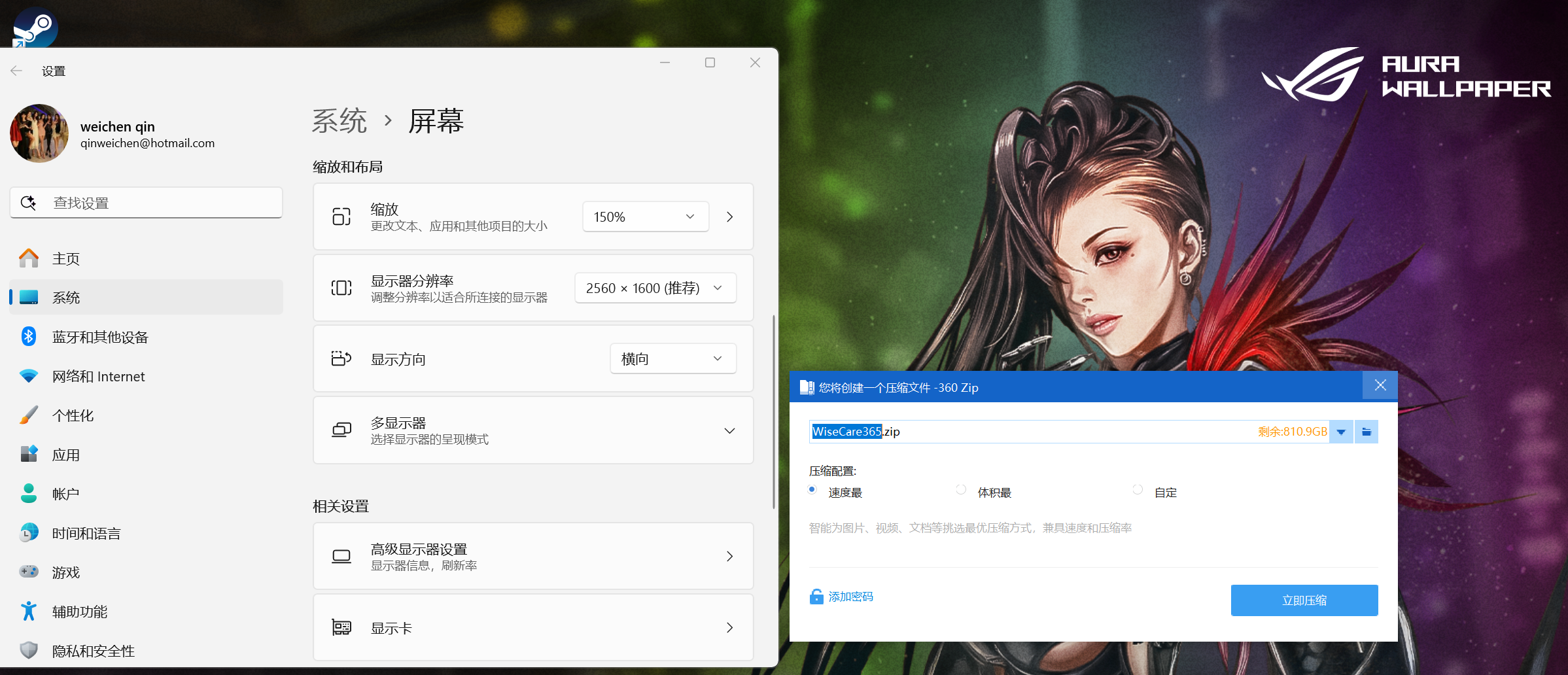
Task: Open the save path dropdown arrow in 360 Zip
Action: [x=1341, y=432]
